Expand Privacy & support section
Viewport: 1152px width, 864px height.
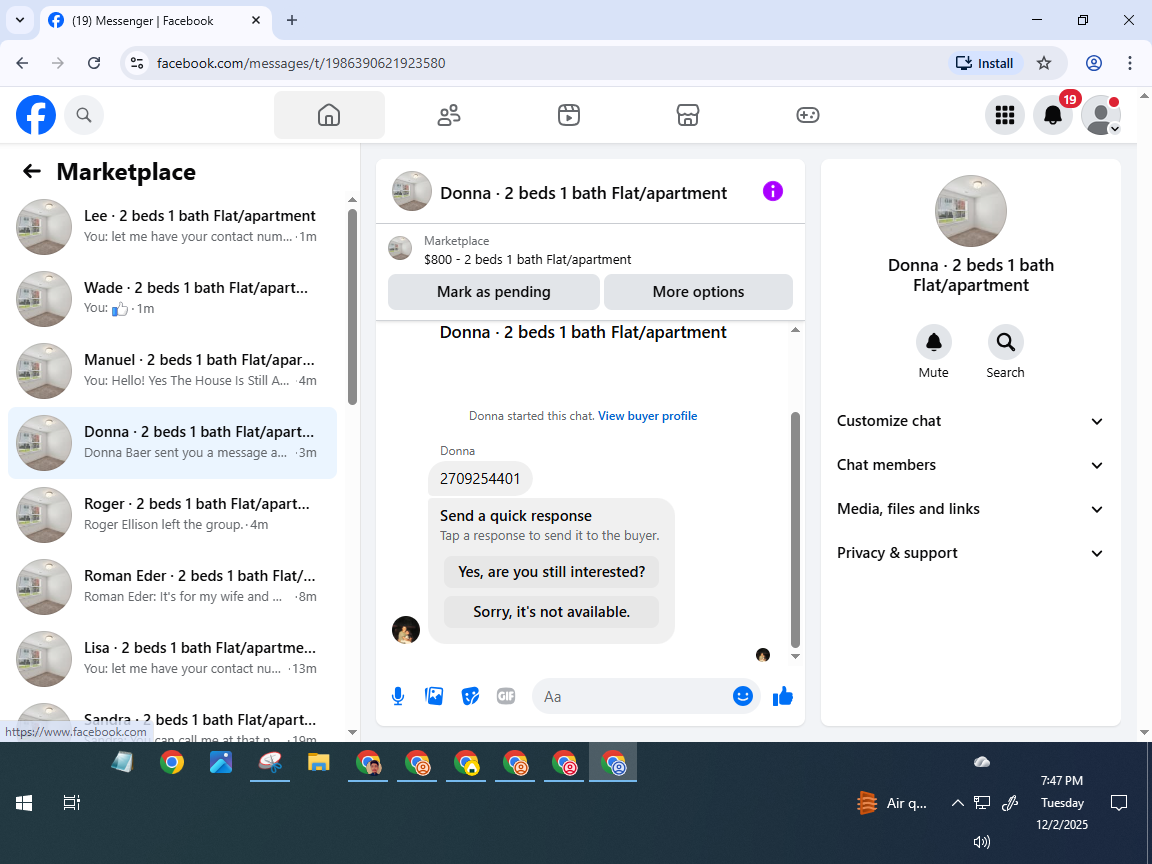tap(971, 553)
